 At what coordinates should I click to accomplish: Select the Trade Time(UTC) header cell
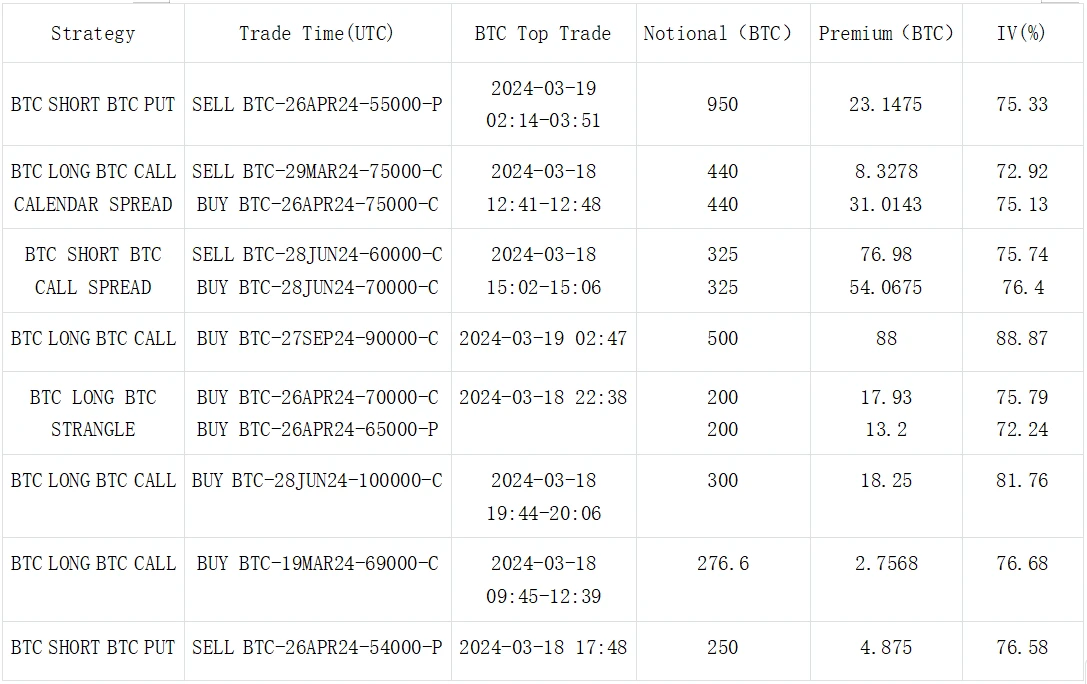click(x=317, y=34)
